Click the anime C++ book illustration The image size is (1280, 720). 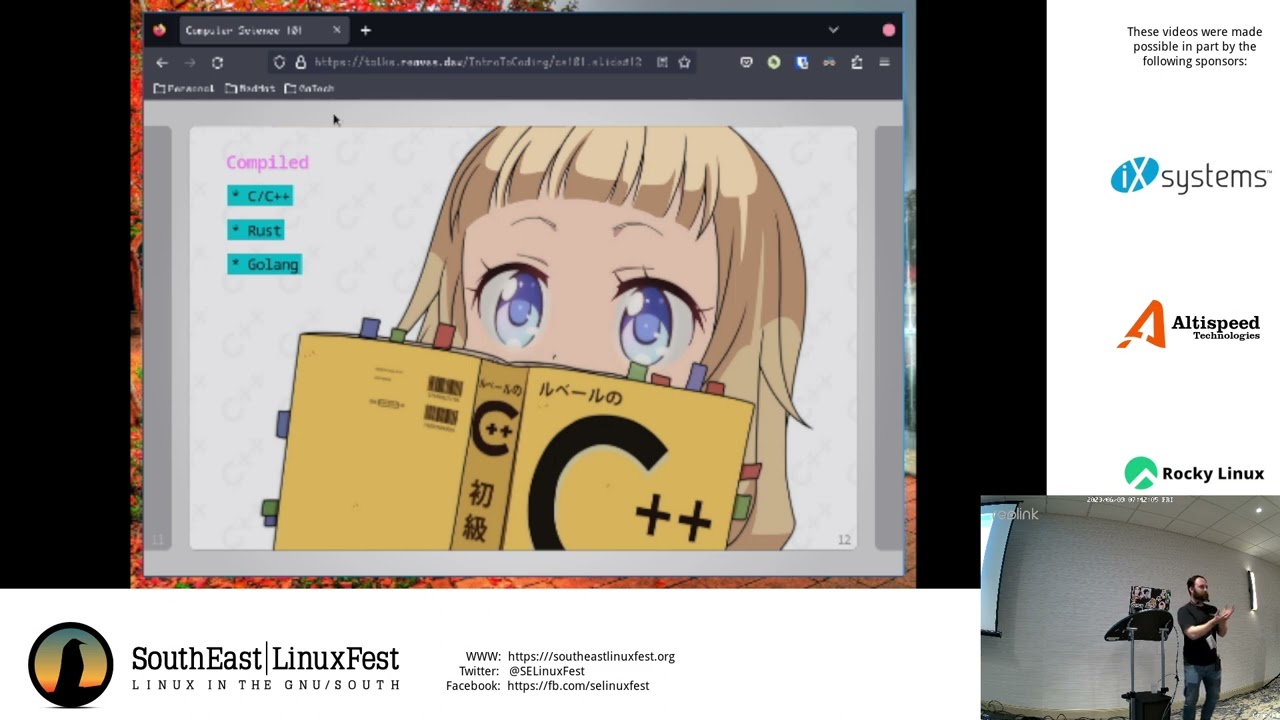pos(540,340)
